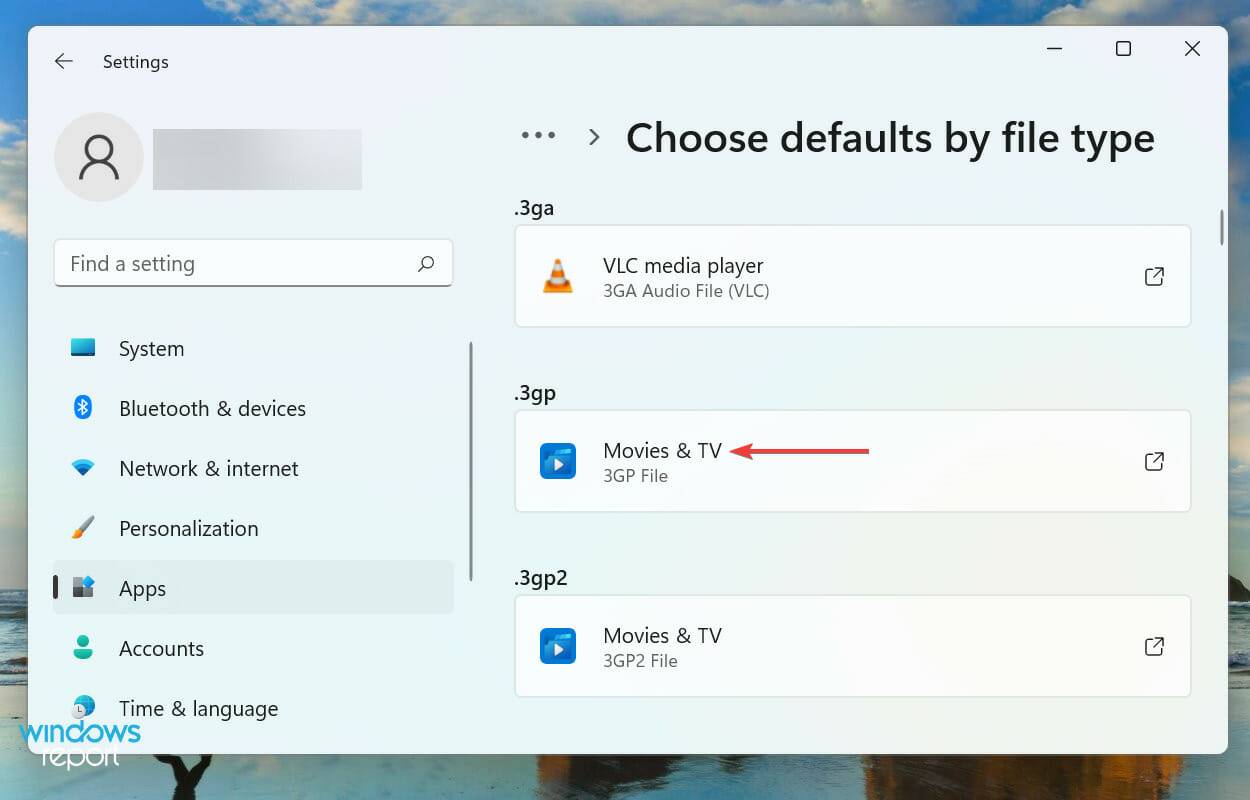Click the user profile avatar
This screenshot has width=1250, height=800.
pos(99,157)
